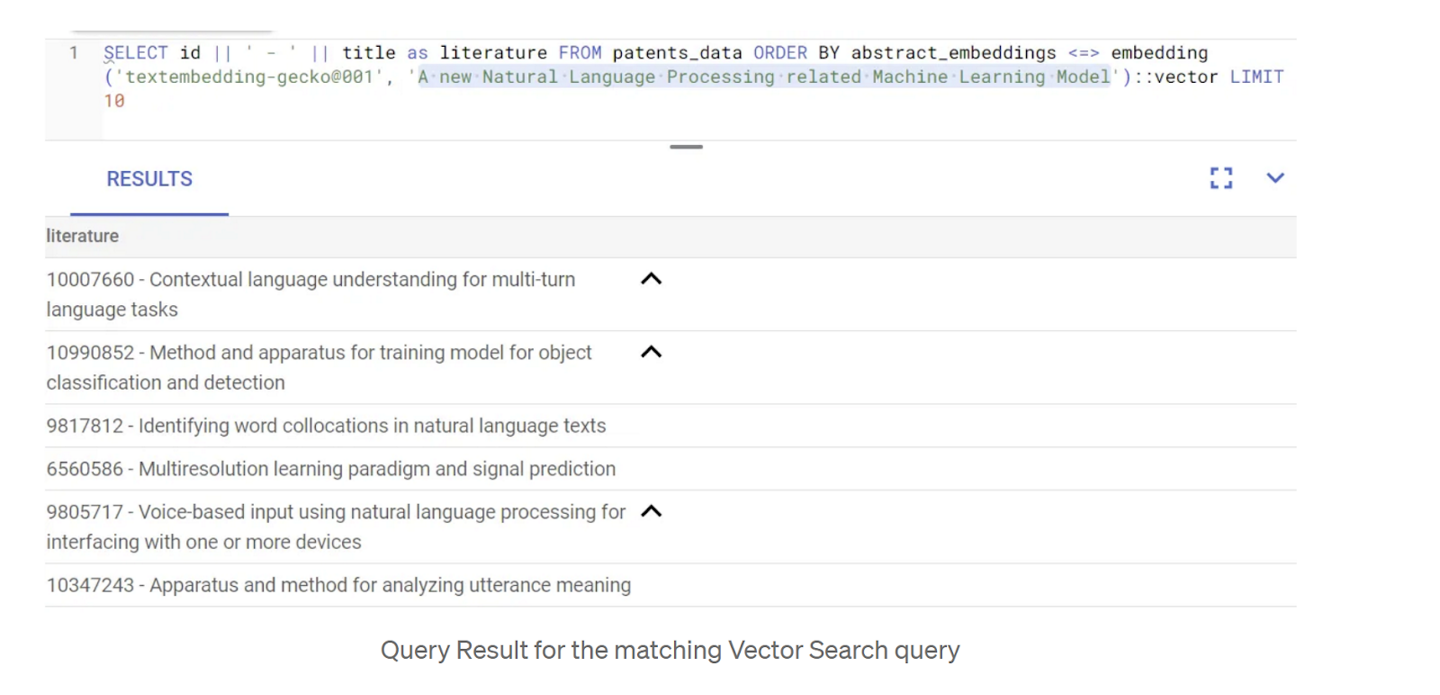Select the Multiresolution learning paradigm result row

pyautogui.click(x=330, y=469)
